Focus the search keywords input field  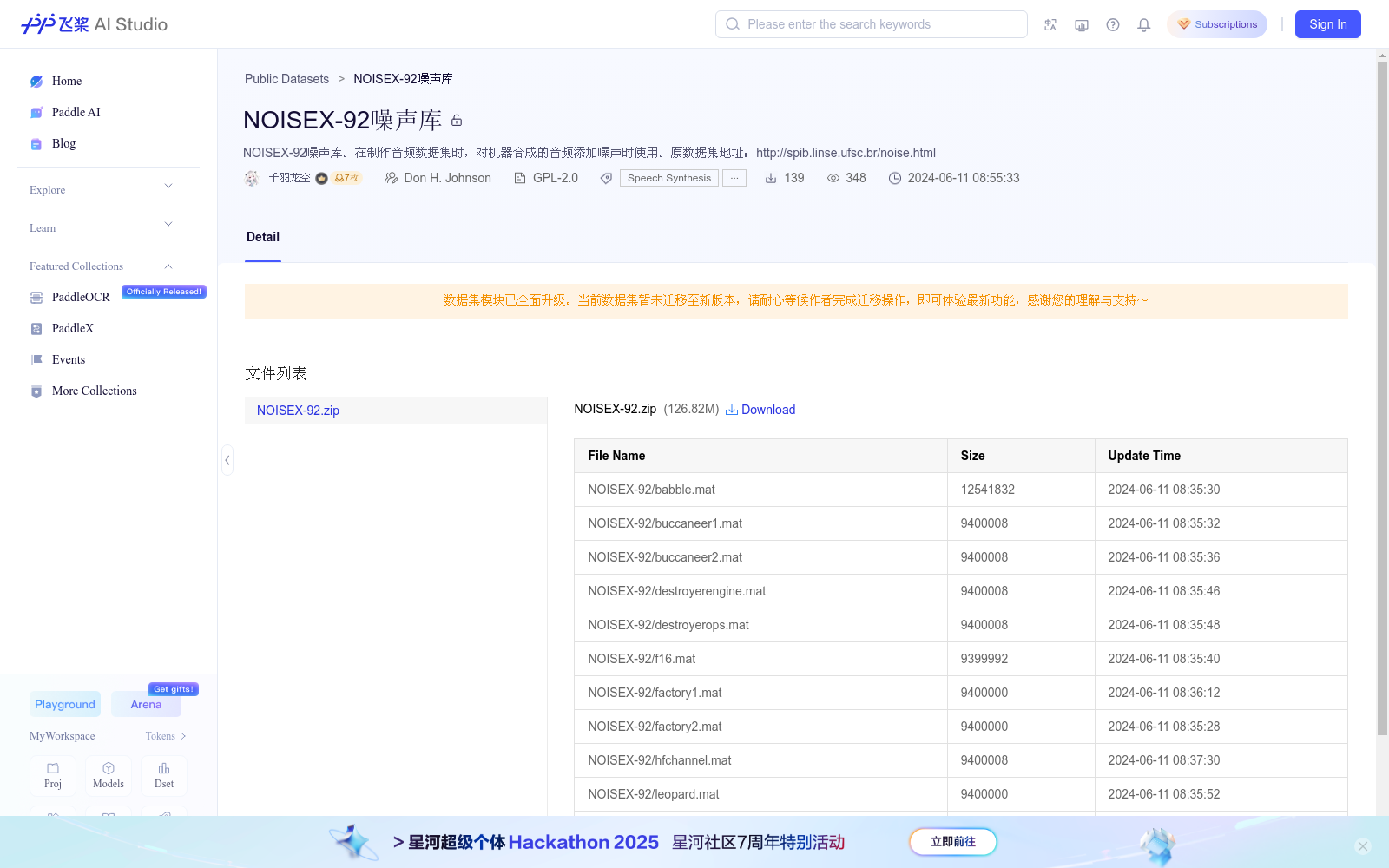coord(872,24)
